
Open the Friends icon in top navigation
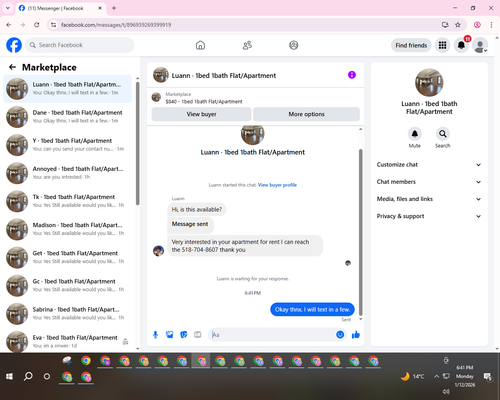(247, 45)
